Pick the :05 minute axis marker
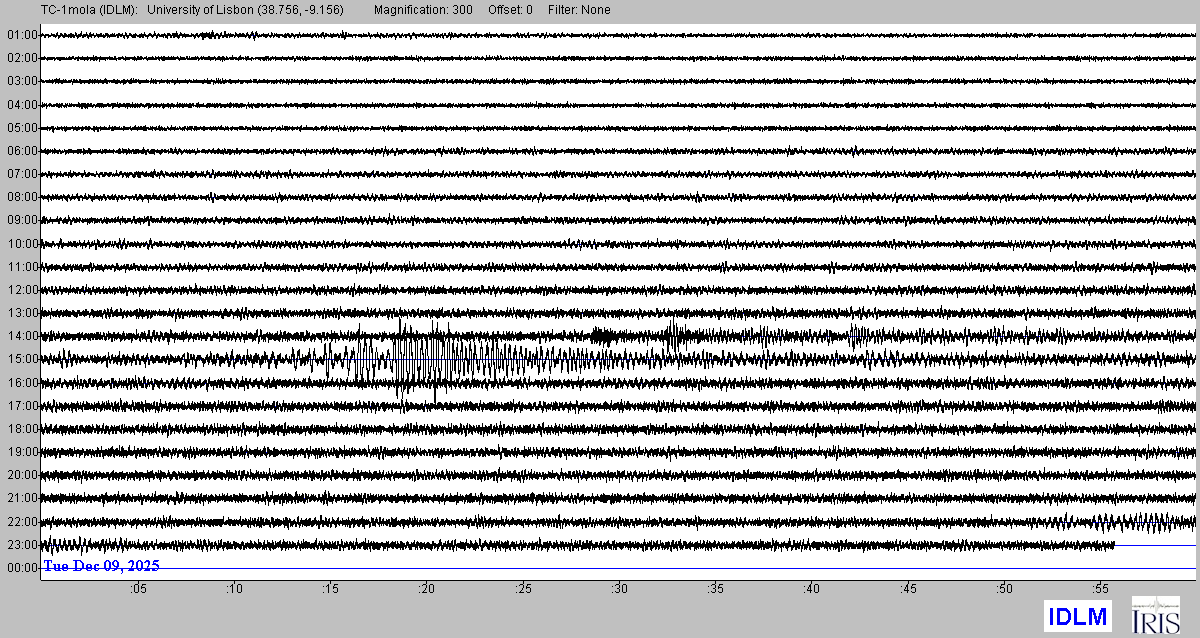 click(137, 589)
